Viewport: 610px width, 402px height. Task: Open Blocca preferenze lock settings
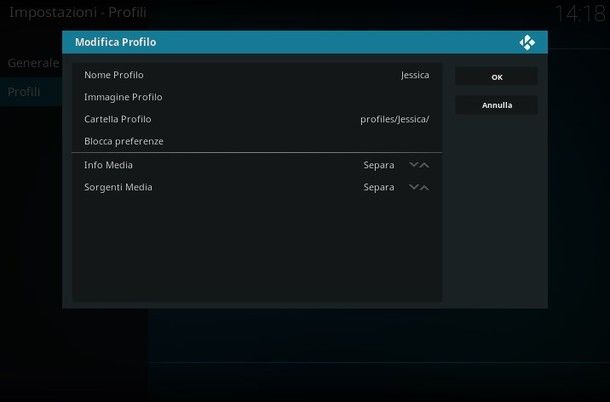click(x=124, y=141)
